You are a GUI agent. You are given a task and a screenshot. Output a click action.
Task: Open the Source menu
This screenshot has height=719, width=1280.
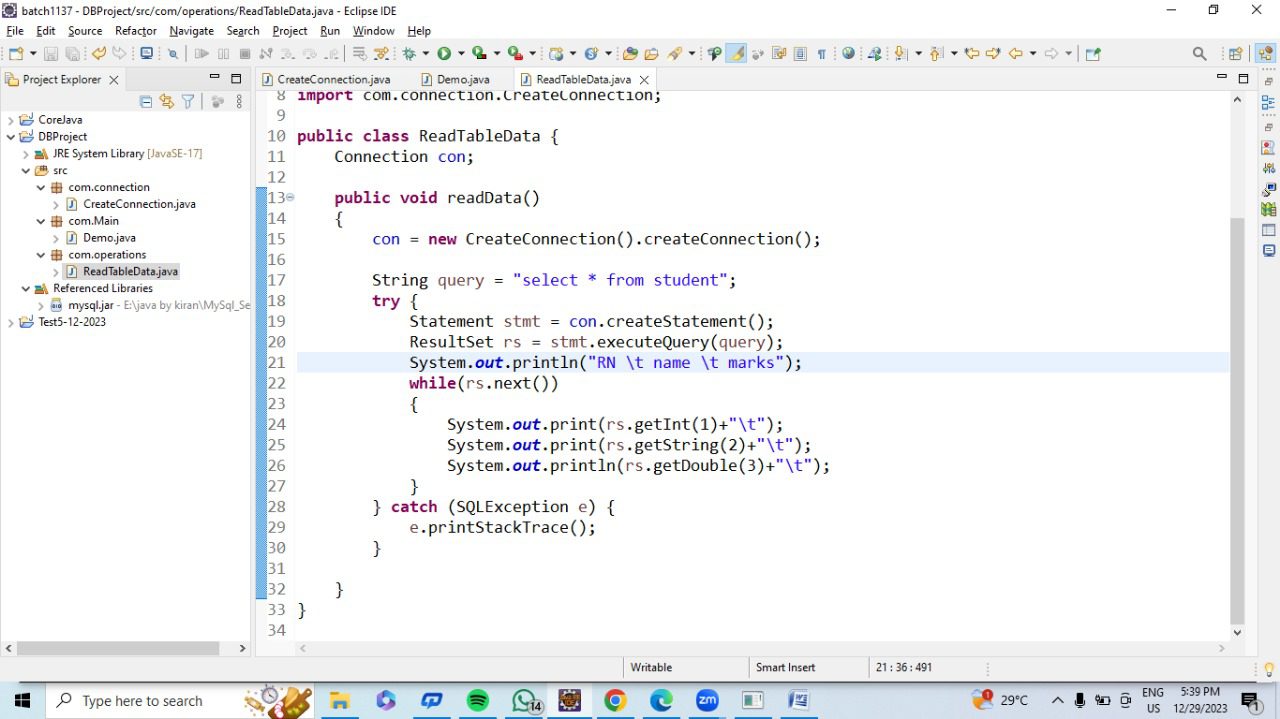(x=85, y=31)
